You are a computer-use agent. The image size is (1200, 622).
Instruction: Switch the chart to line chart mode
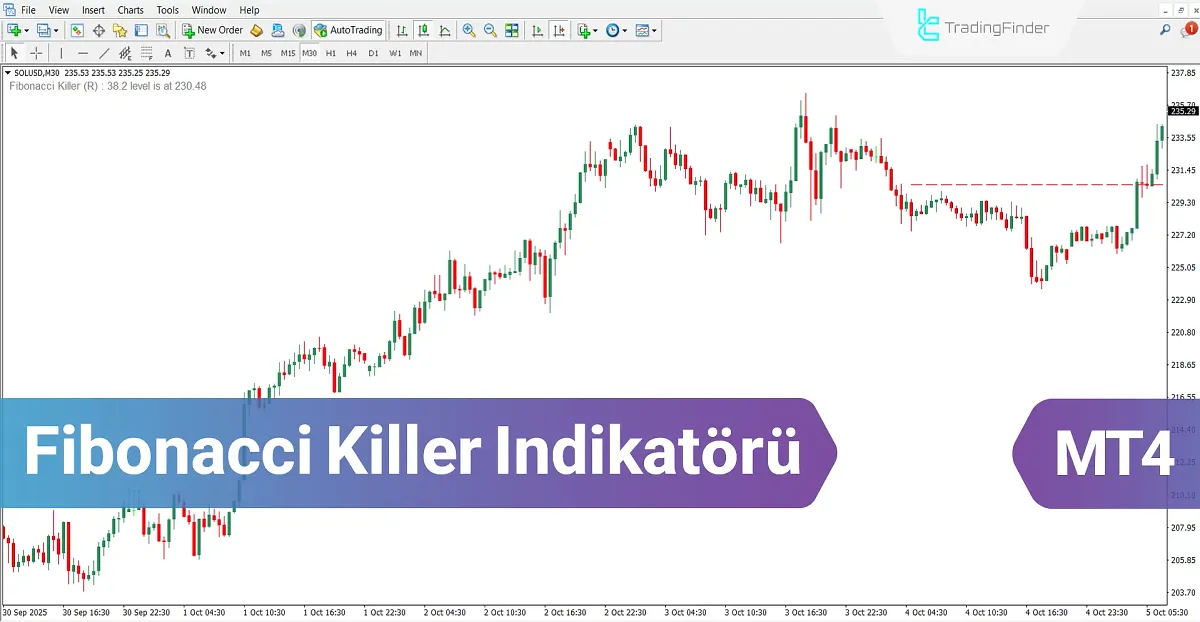click(x=445, y=30)
